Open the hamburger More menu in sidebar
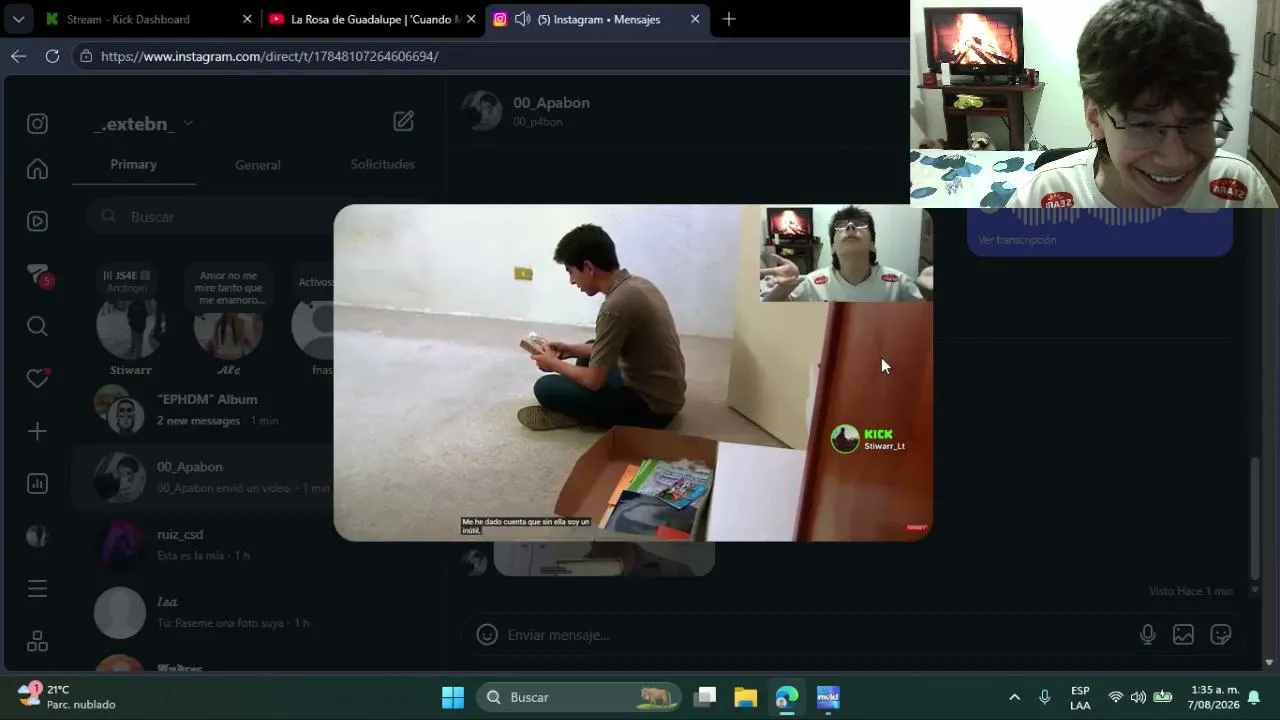Screen dimensions: 1280x720 [37, 589]
